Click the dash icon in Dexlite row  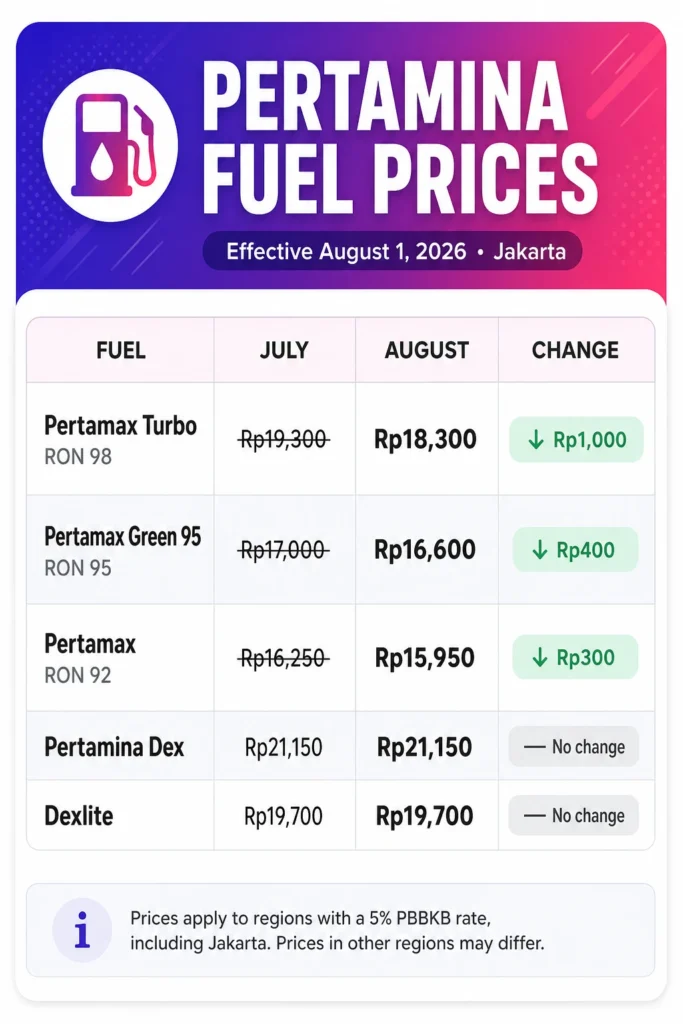pos(535,816)
